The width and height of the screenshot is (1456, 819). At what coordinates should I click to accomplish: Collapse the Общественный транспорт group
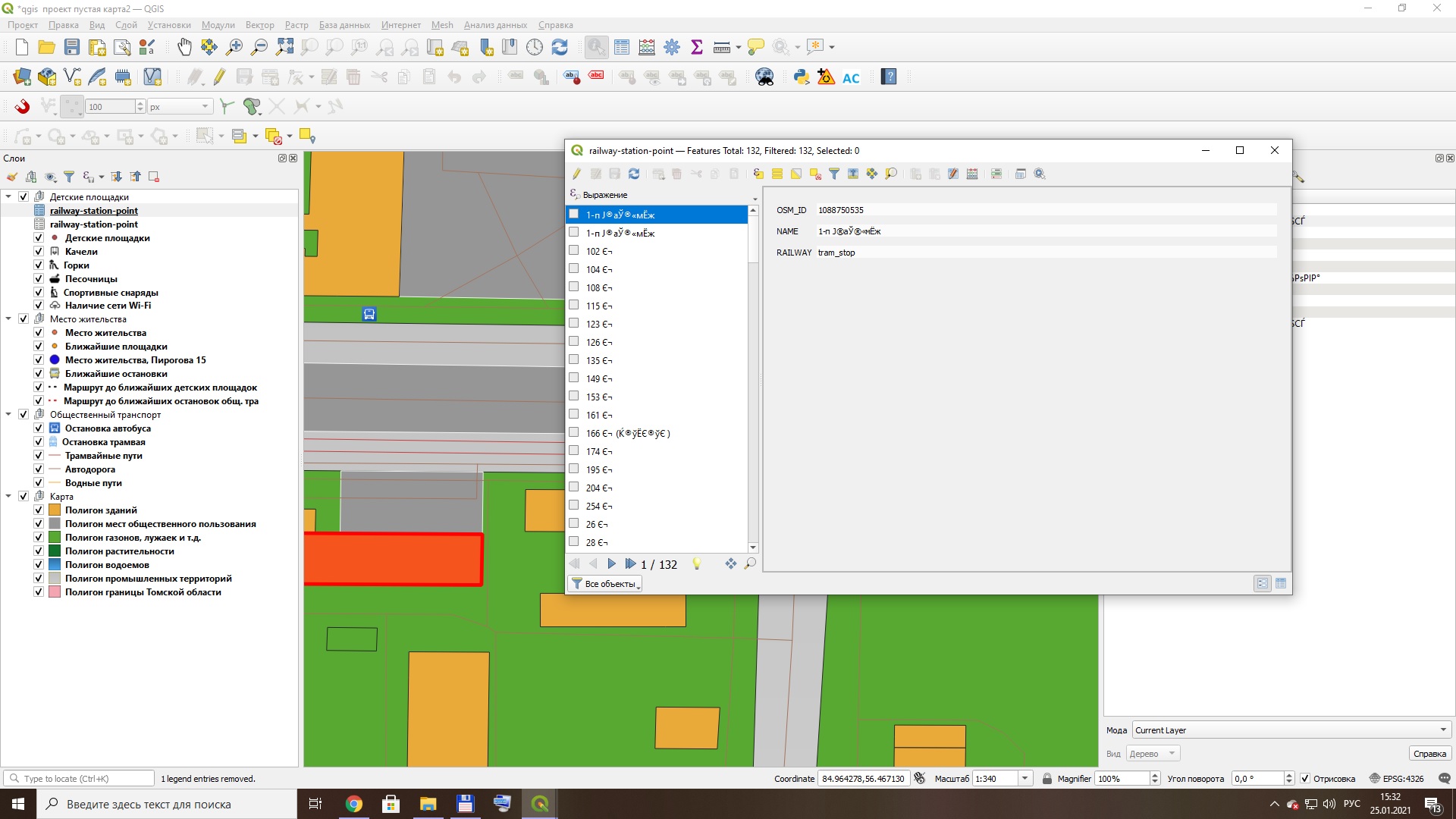pos(8,415)
